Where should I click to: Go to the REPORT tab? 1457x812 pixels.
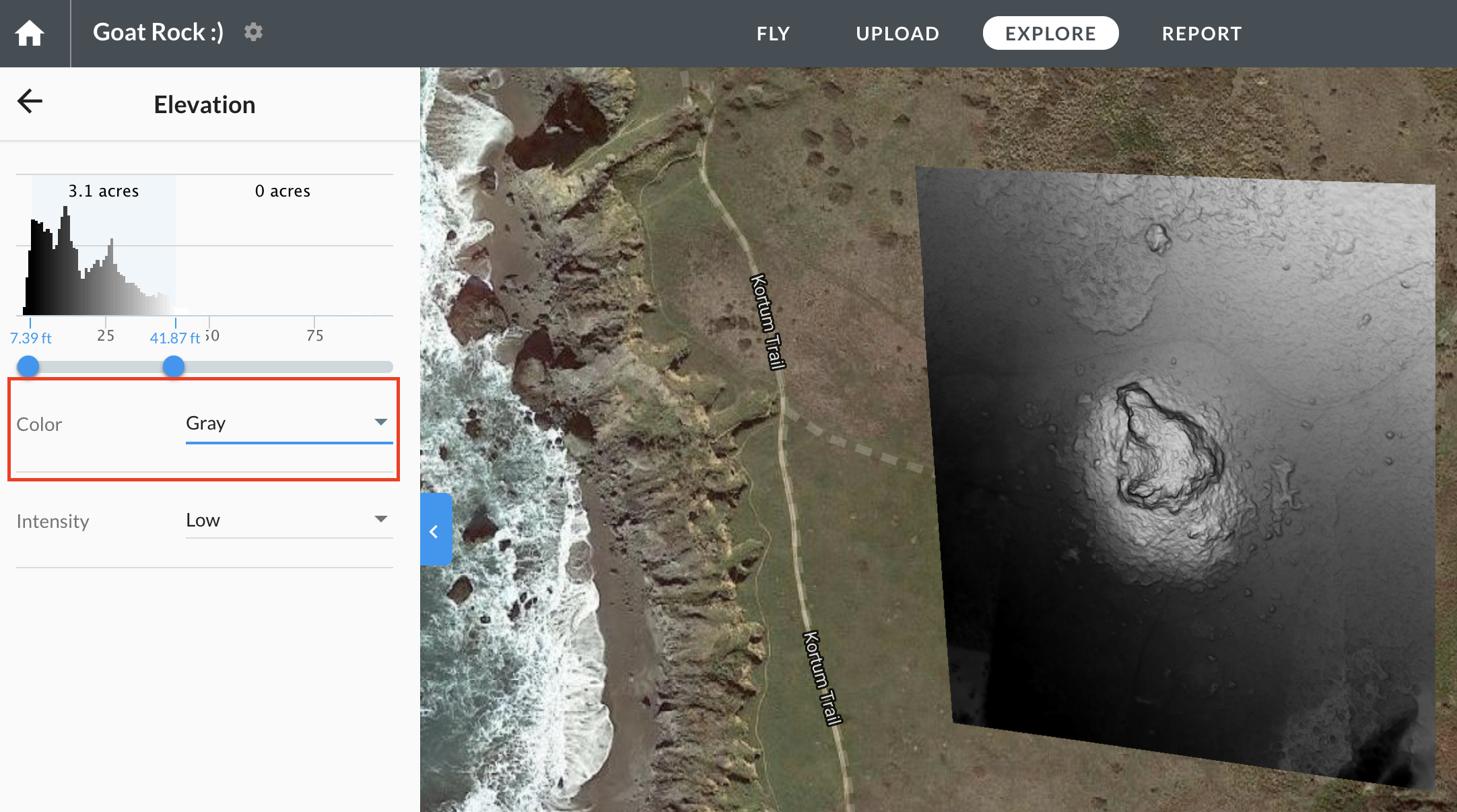[x=1202, y=34]
